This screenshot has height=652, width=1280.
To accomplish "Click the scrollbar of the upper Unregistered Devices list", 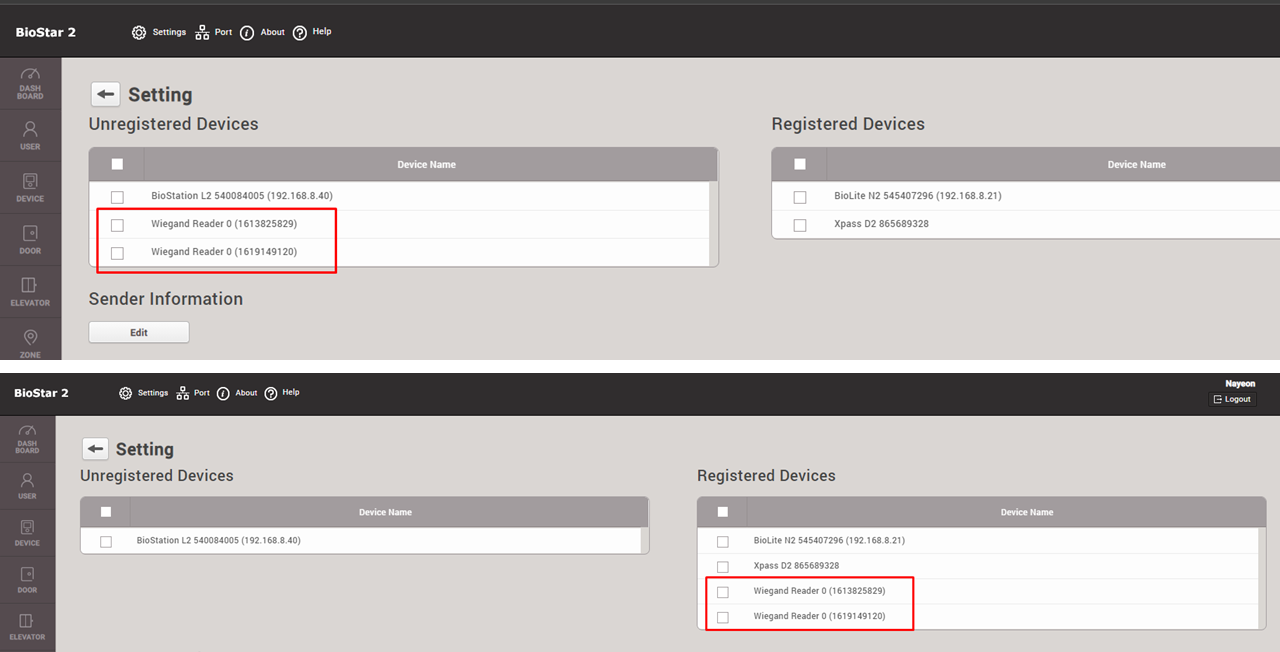I will click(713, 224).
